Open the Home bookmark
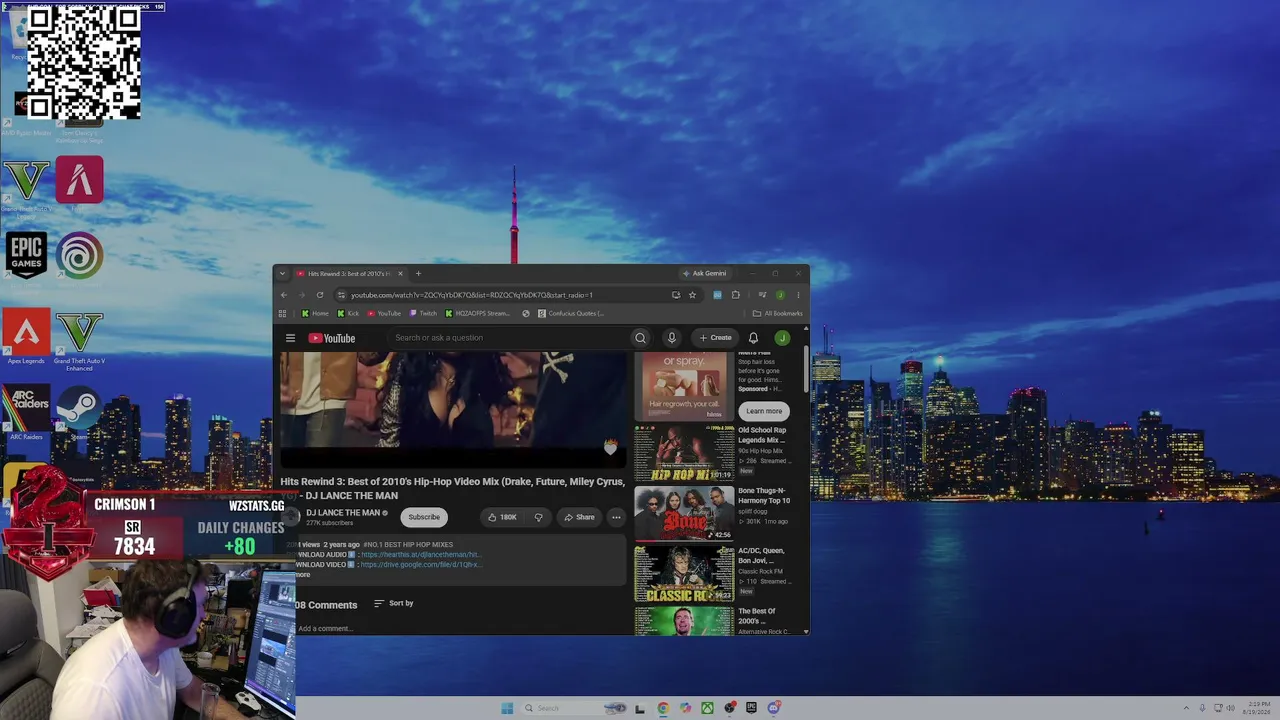 pos(314,314)
